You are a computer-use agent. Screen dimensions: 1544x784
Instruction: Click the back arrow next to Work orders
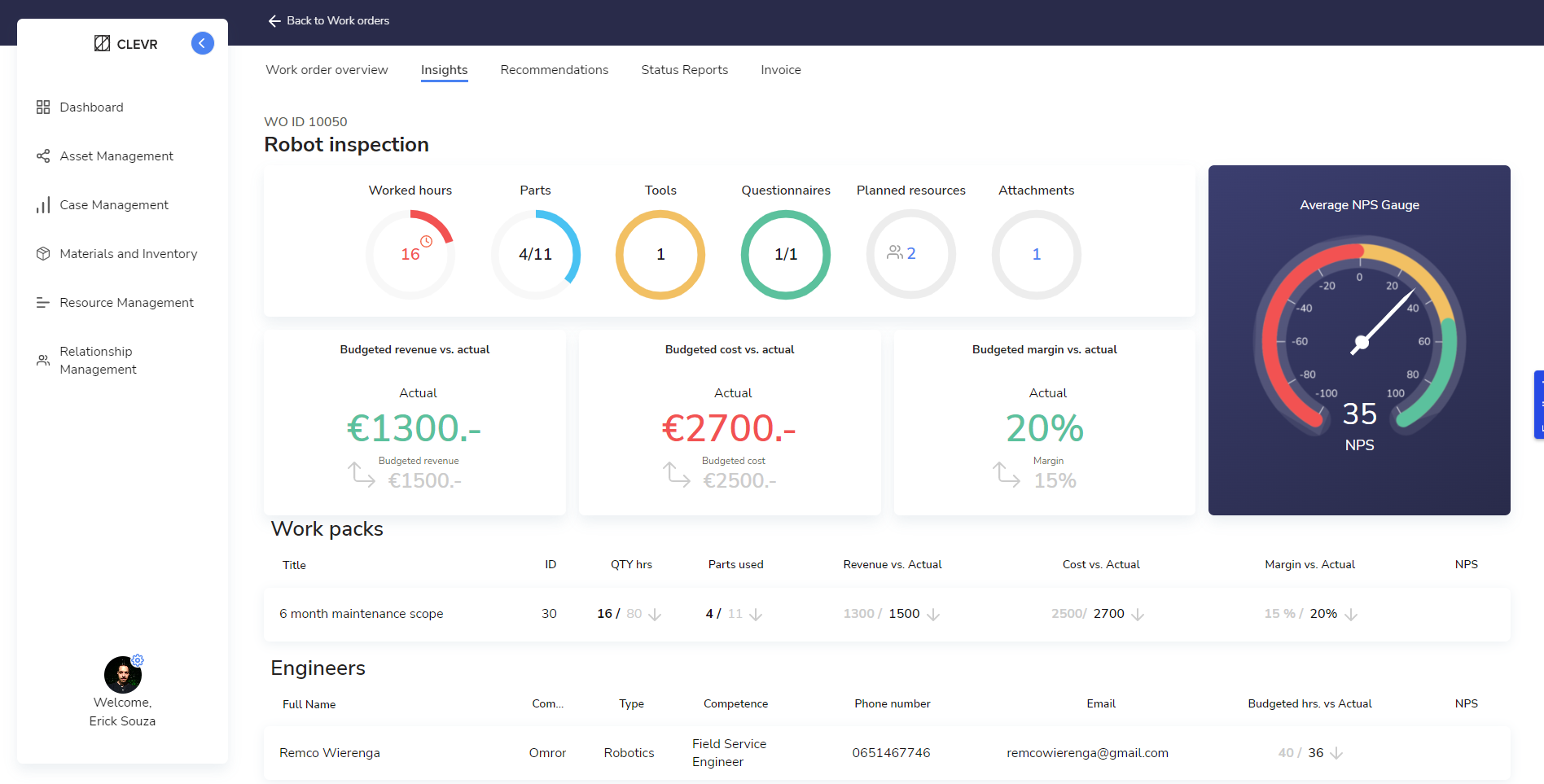tap(274, 20)
